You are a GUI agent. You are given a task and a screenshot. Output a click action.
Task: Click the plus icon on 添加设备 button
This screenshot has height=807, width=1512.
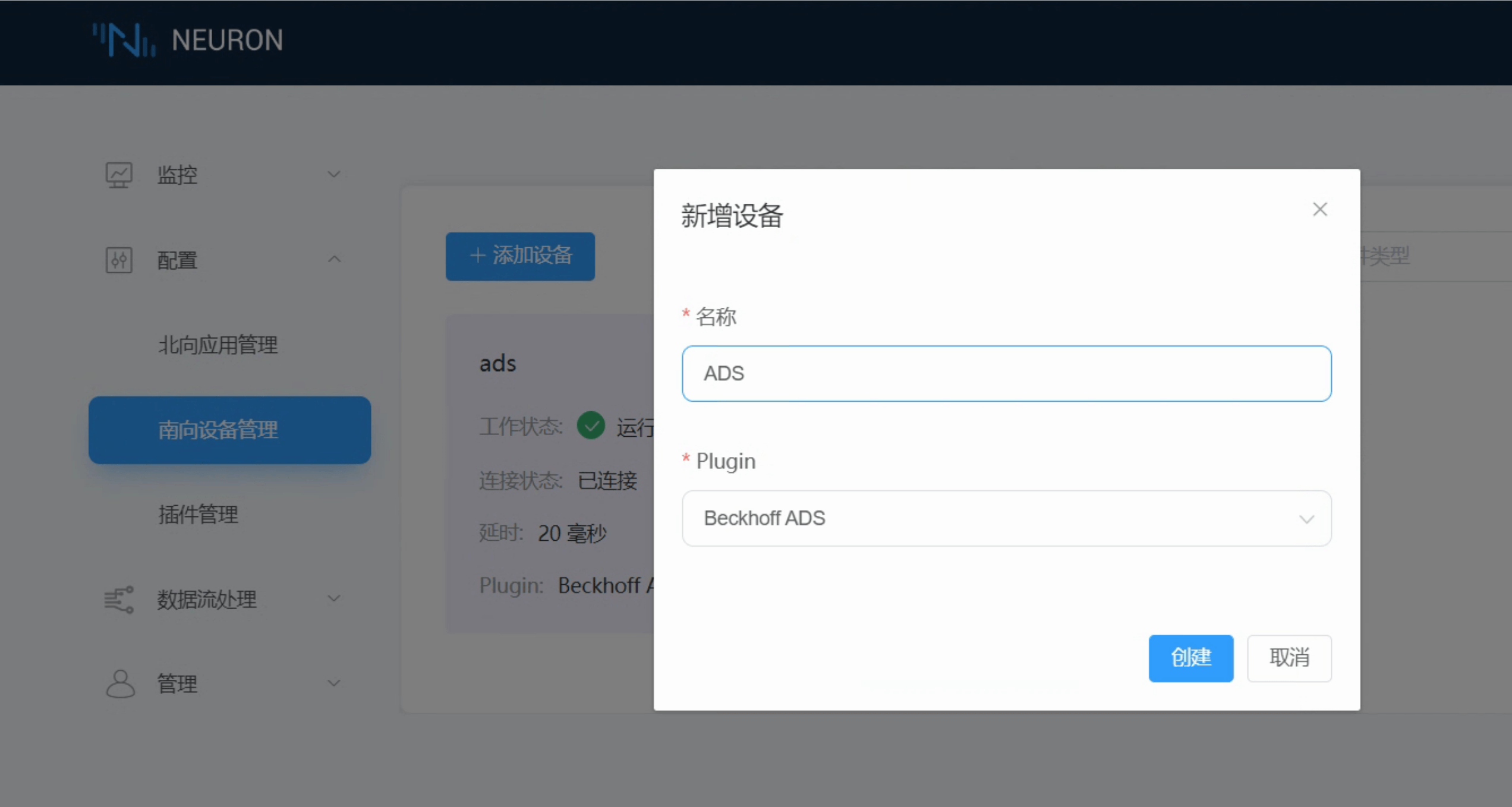point(477,256)
